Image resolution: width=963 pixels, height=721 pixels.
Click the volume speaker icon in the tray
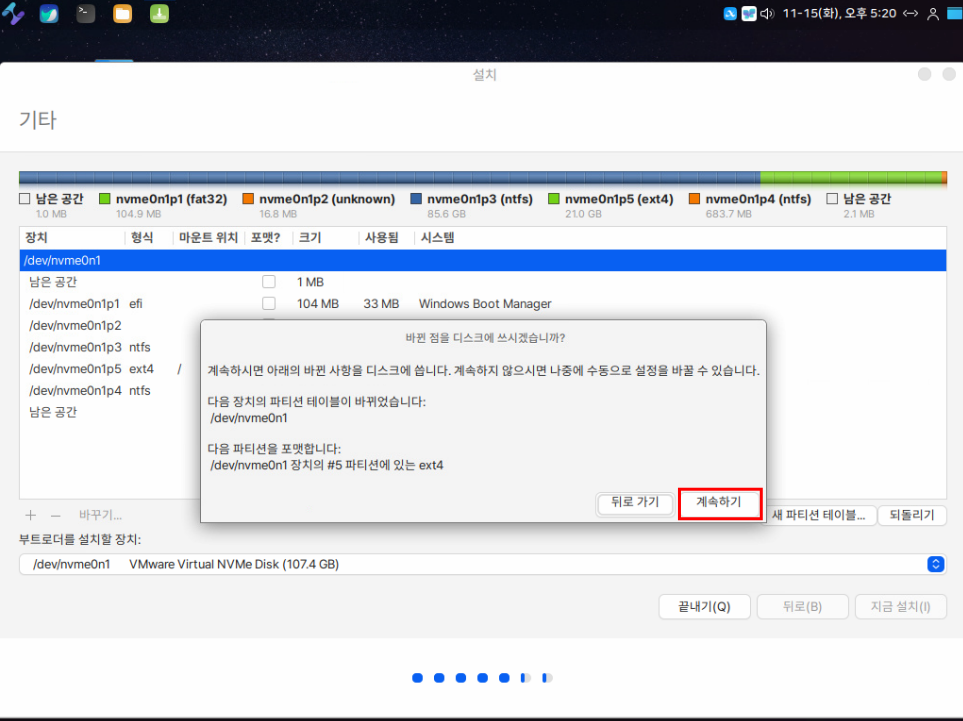click(767, 14)
